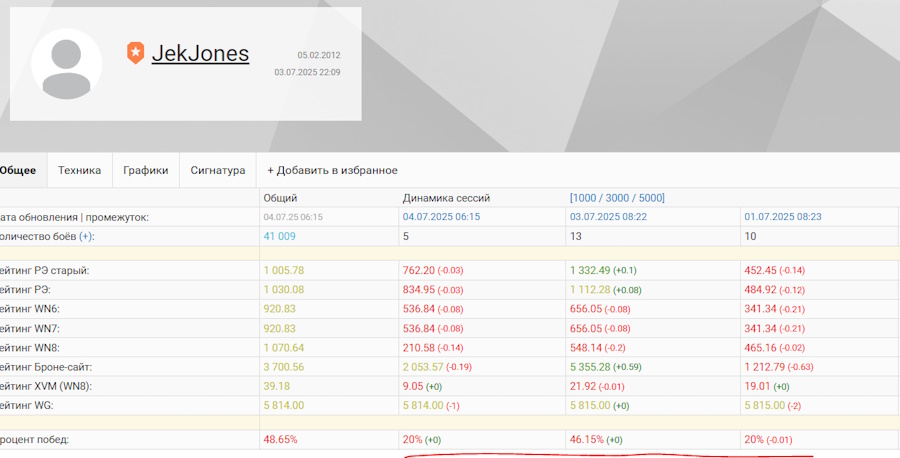Click the session value 834.95
900x458 pixels.
(x=419, y=290)
